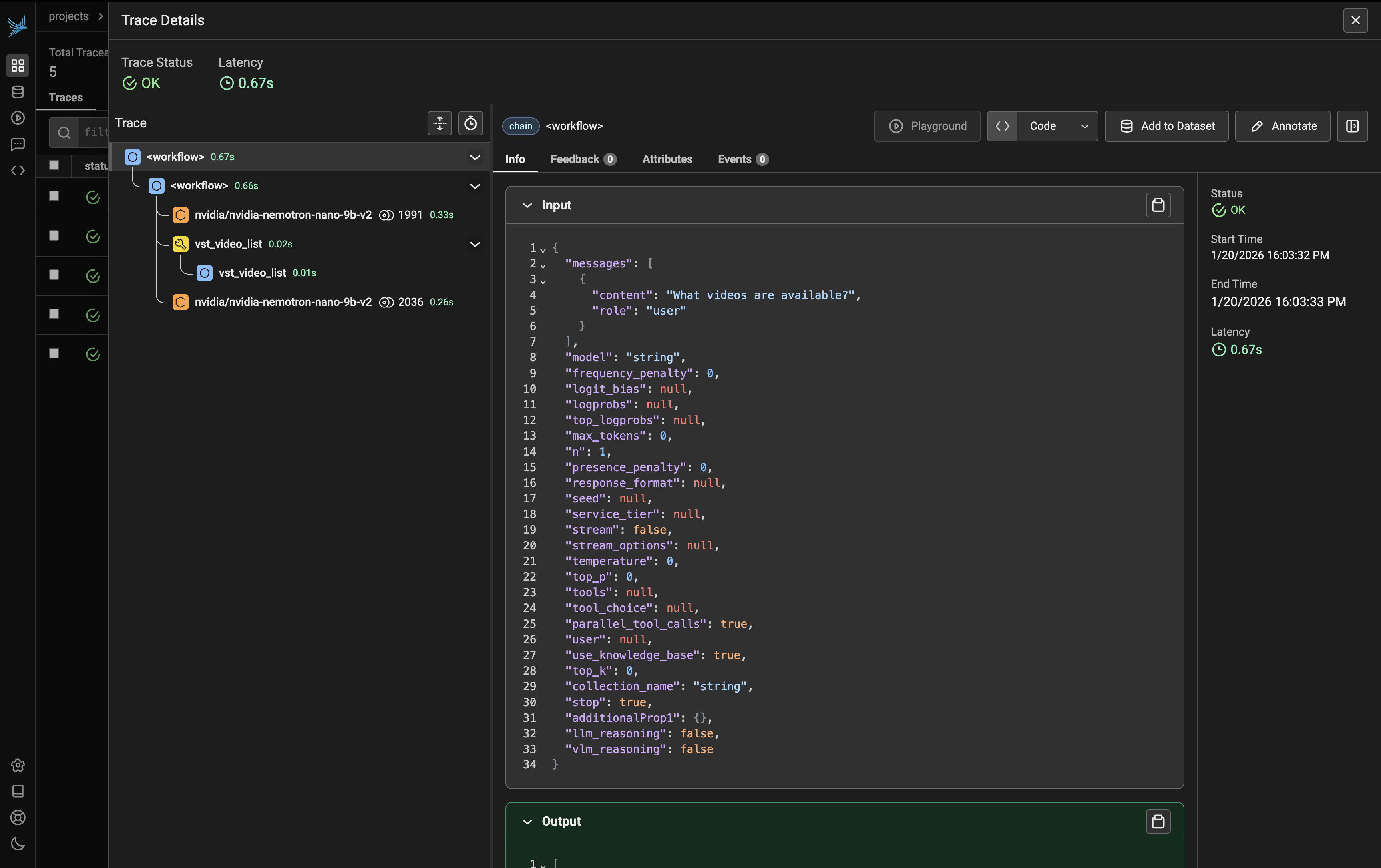Switch theme with the moon icon
The image size is (1381, 868).
point(18,843)
